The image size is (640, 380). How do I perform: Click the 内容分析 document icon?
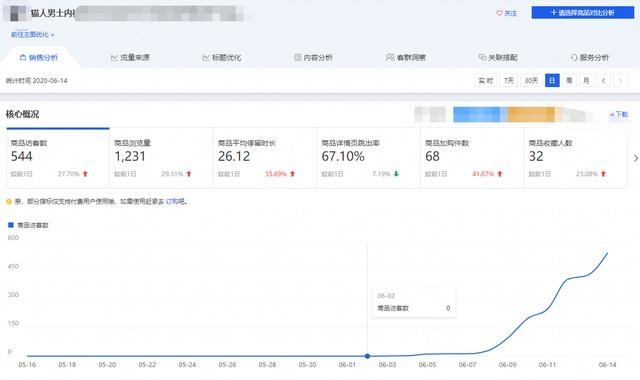click(x=298, y=58)
